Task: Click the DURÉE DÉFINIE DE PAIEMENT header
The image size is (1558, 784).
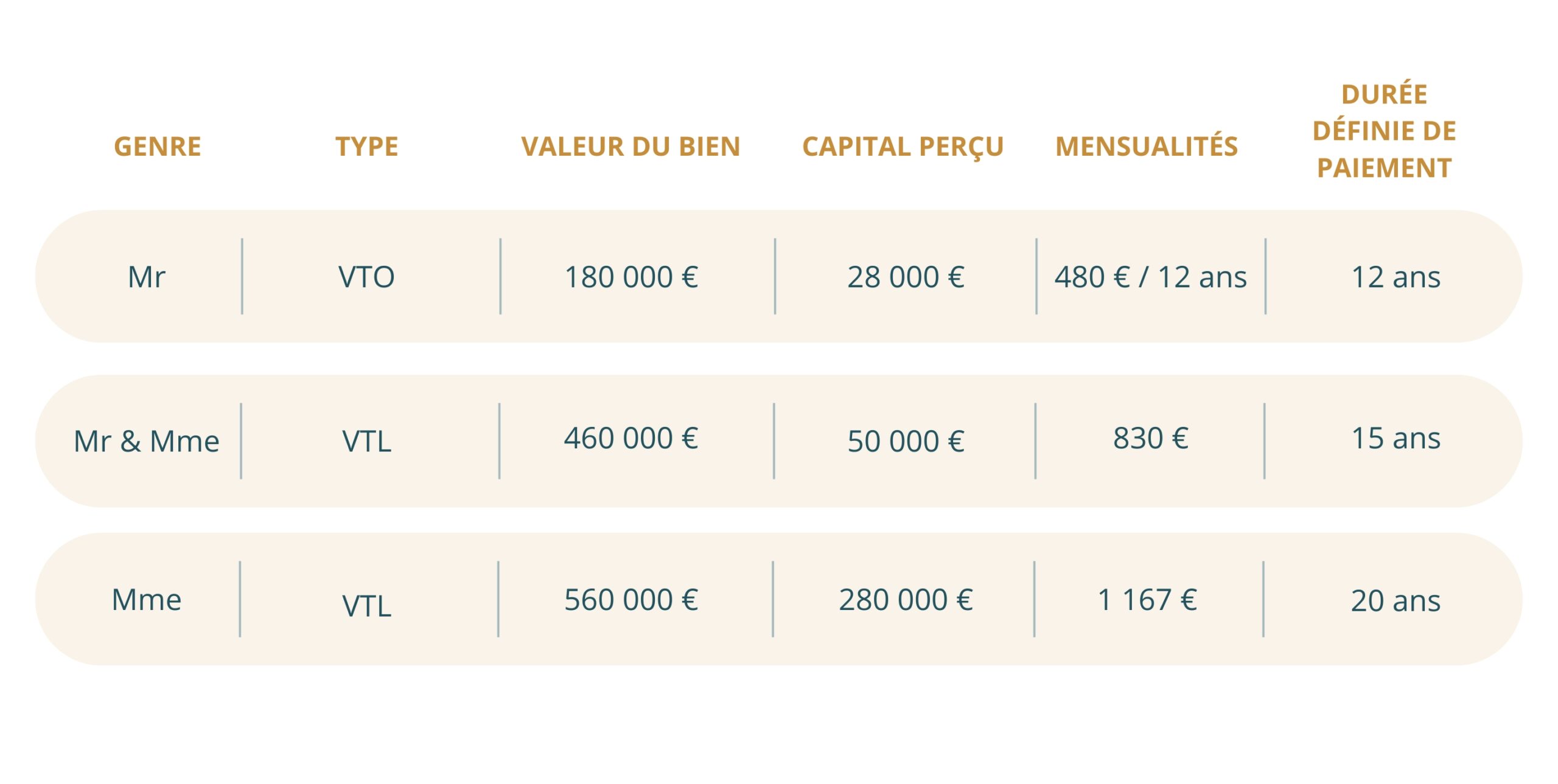Action: tap(1385, 131)
